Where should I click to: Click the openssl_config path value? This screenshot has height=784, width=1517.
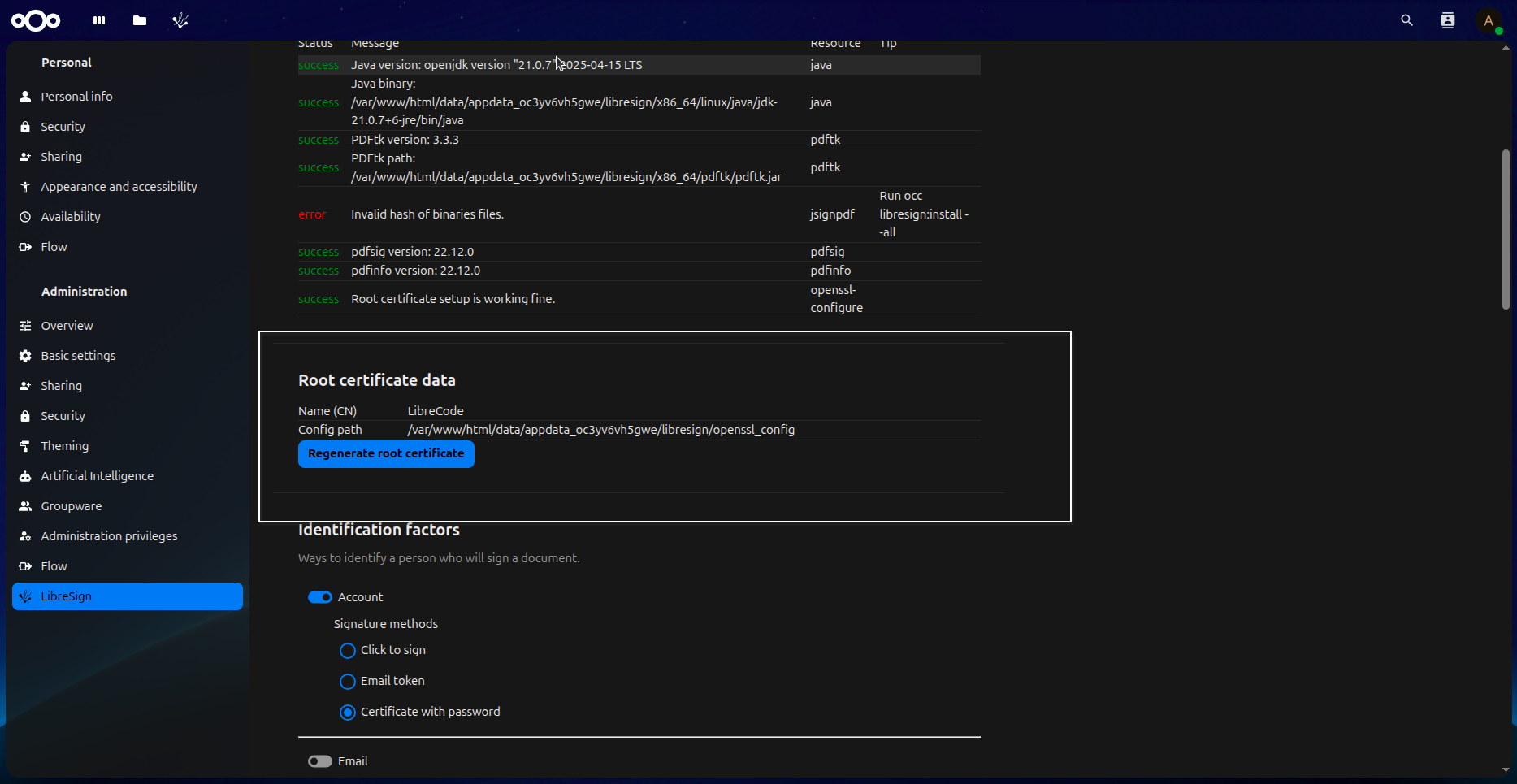tap(601, 430)
